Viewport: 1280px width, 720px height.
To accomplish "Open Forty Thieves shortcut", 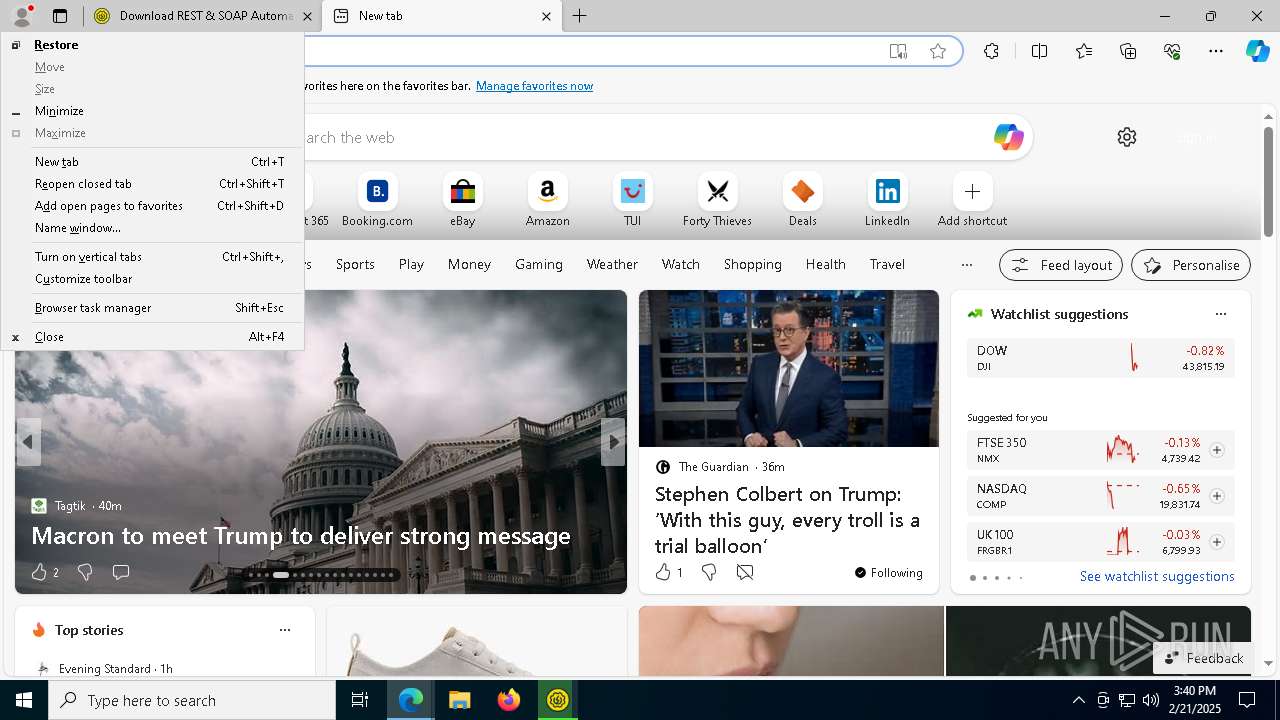I will click(x=717, y=201).
